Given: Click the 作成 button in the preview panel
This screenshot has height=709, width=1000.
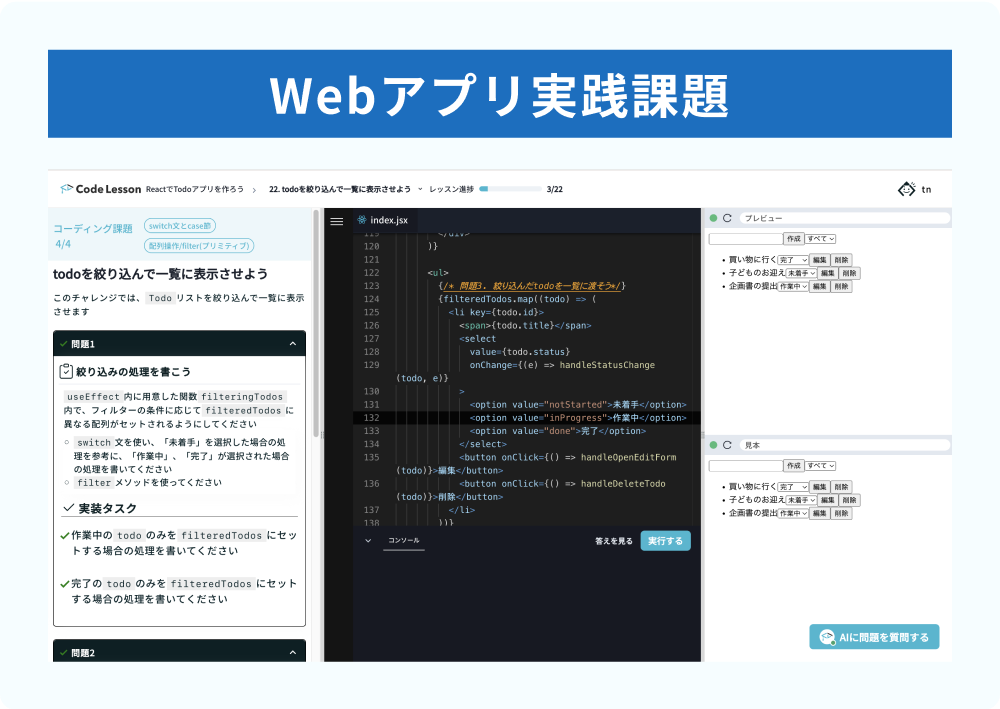Looking at the screenshot, I should [x=793, y=238].
